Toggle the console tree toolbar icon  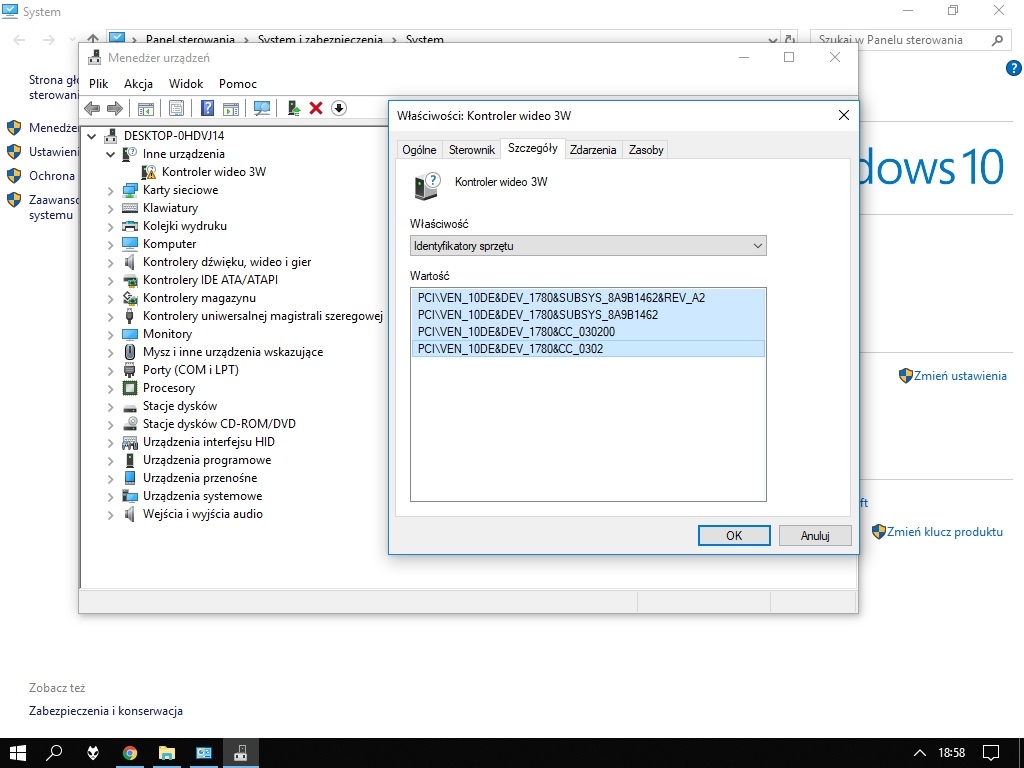pyautogui.click(x=146, y=108)
